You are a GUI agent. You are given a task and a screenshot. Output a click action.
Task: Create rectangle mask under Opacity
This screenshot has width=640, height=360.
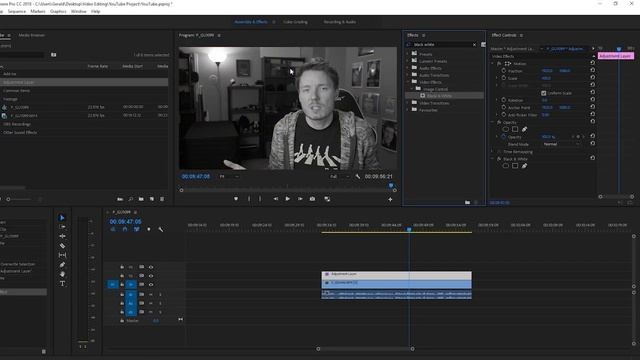click(515, 129)
